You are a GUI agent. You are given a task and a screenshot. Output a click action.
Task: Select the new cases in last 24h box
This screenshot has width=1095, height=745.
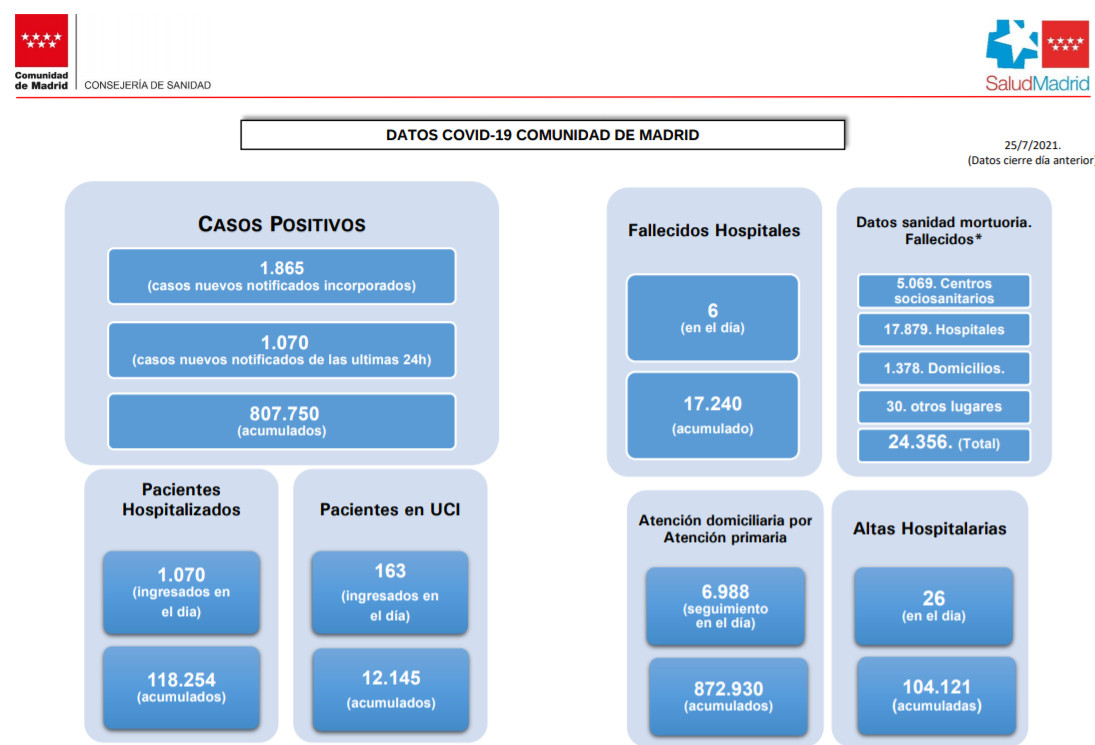pyautogui.click(x=281, y=350)
